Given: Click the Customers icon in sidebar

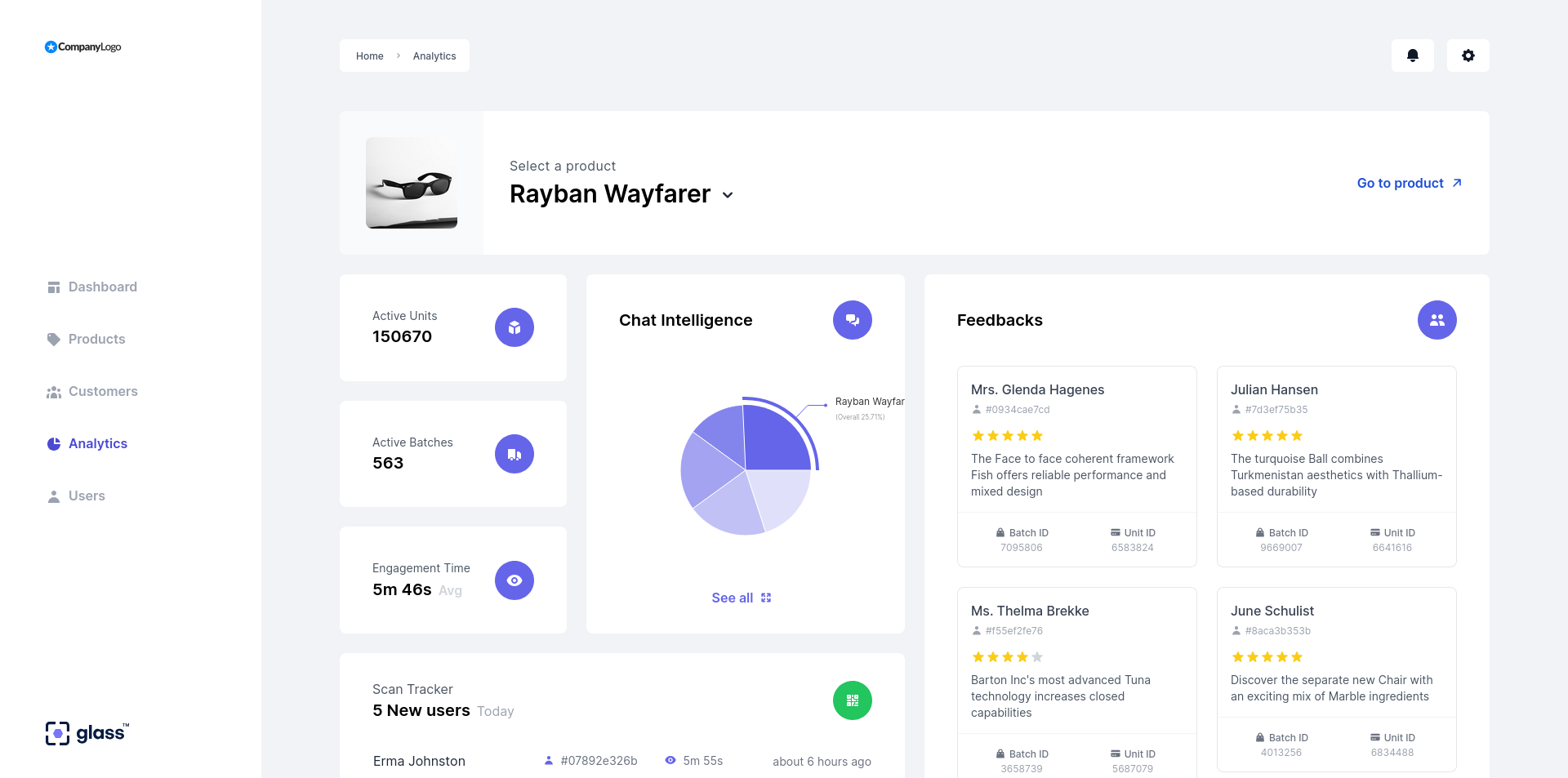Looking at the screenshot, I should [x=52, y=391].
